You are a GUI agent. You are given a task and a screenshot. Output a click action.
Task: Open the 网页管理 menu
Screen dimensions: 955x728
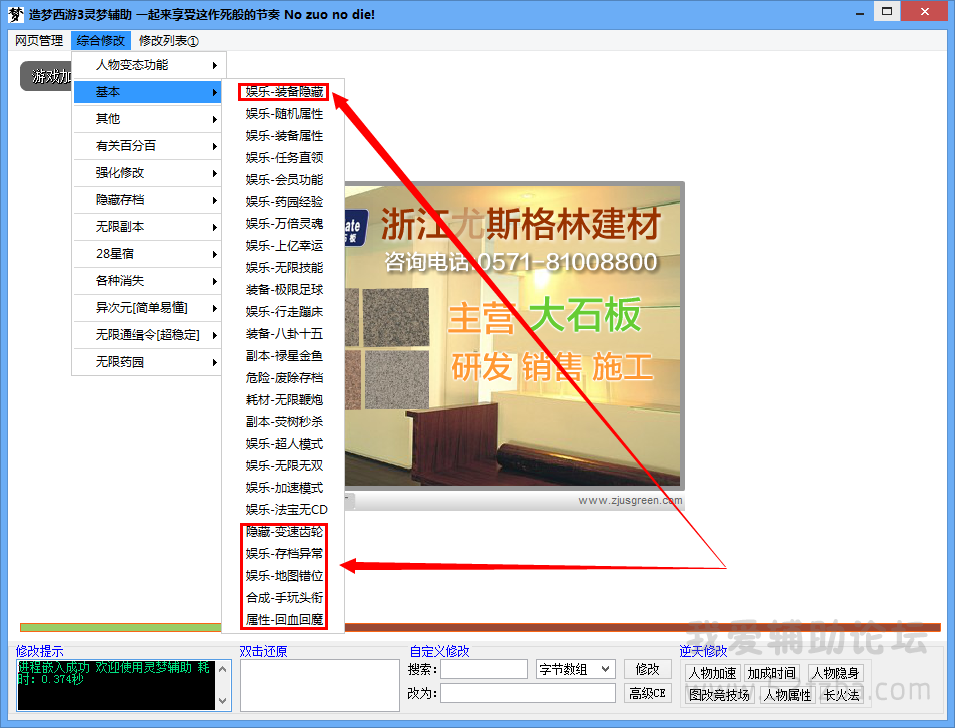[x=39, y=41]
